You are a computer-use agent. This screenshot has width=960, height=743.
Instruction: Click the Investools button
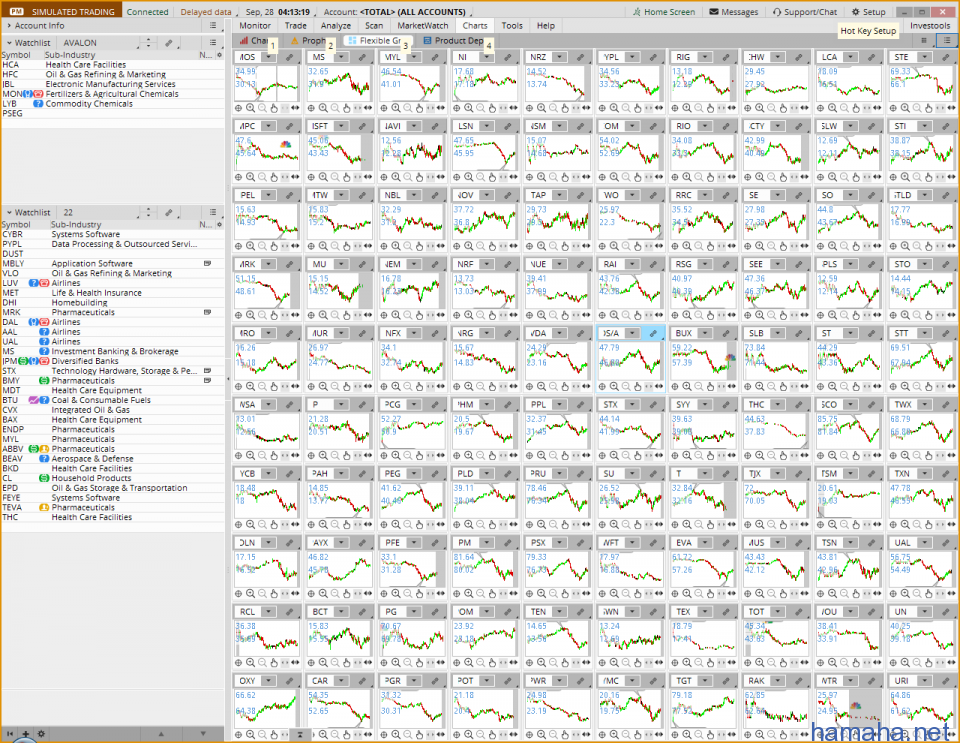point(929,26)
